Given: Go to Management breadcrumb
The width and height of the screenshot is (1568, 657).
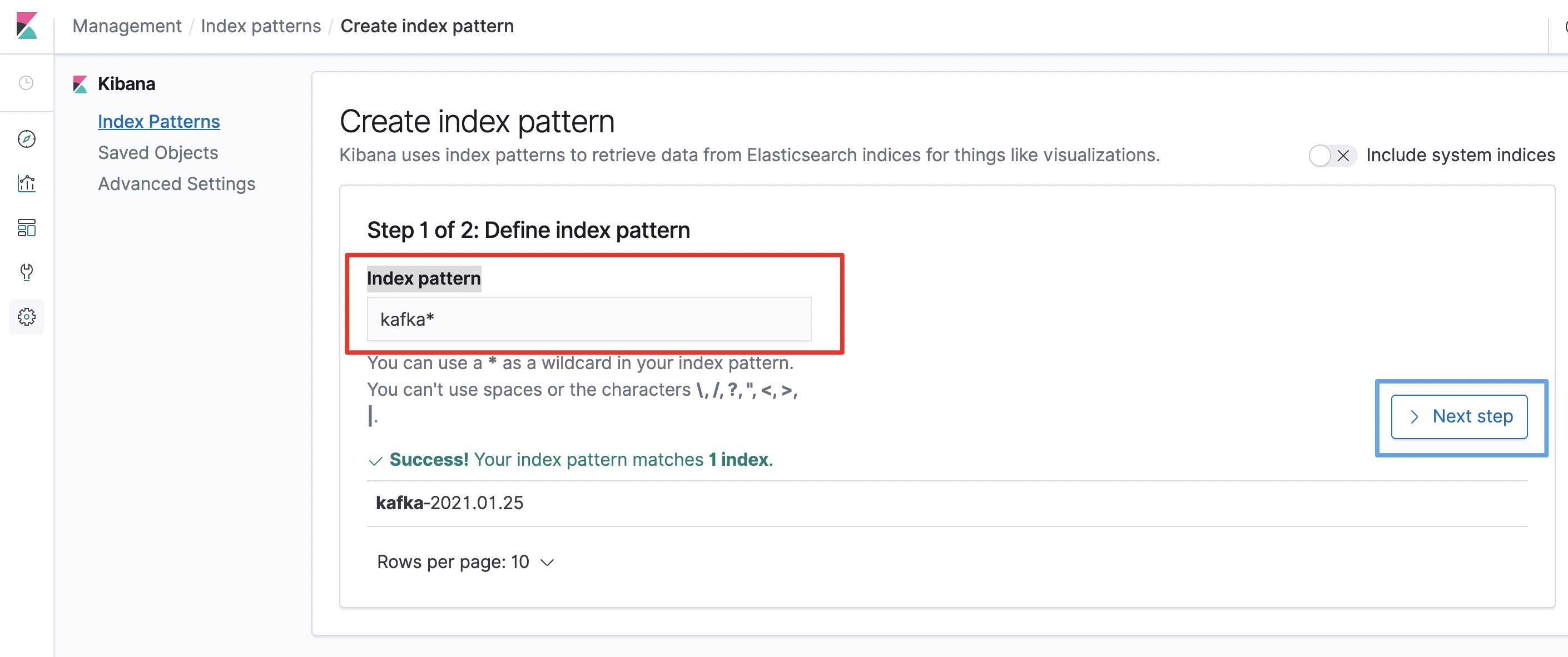Looking at the screenshot, I should (127, 26).
